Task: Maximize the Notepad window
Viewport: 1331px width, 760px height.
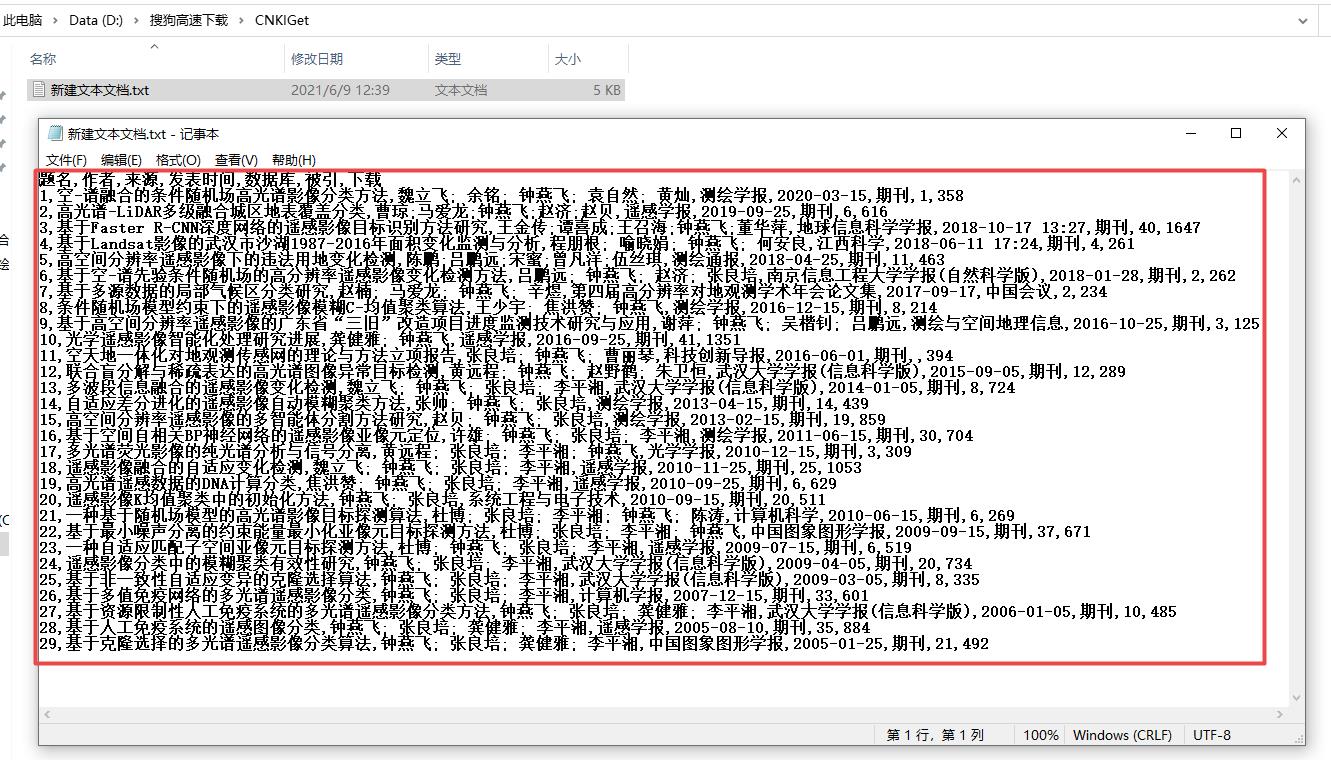Action: pos(1236,133)
